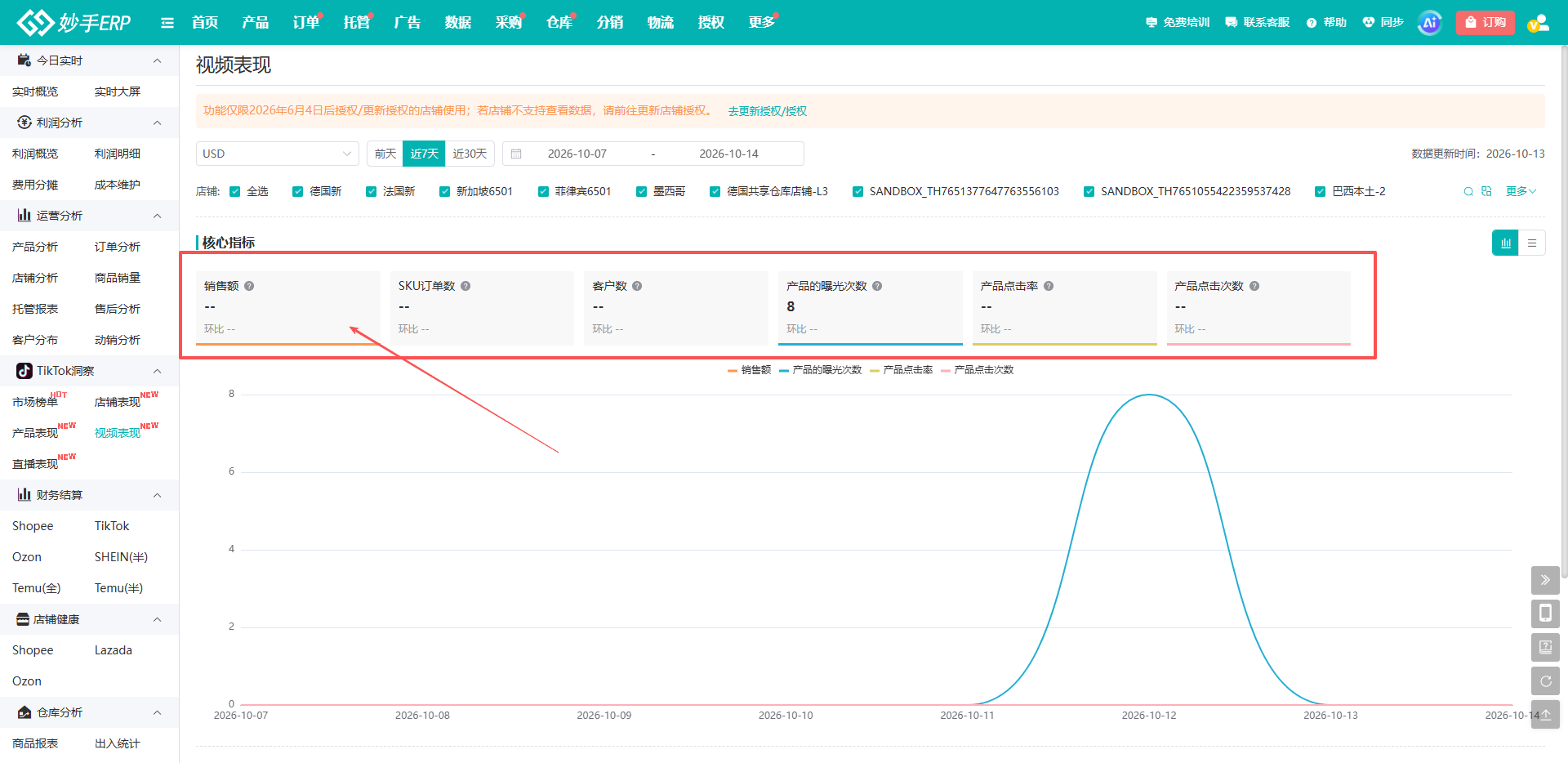This screenshot has height=763, width=1568.
Task: Expand 更多 stores dropdown
Action: click(x=1521, y=191)
